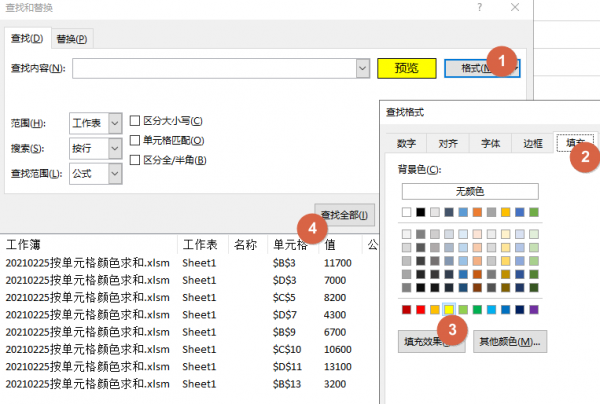Screen dimensions: 600x404
Task: Sort results by 工作表 column header
Action: pyautogui.click(x=203, y=244)
